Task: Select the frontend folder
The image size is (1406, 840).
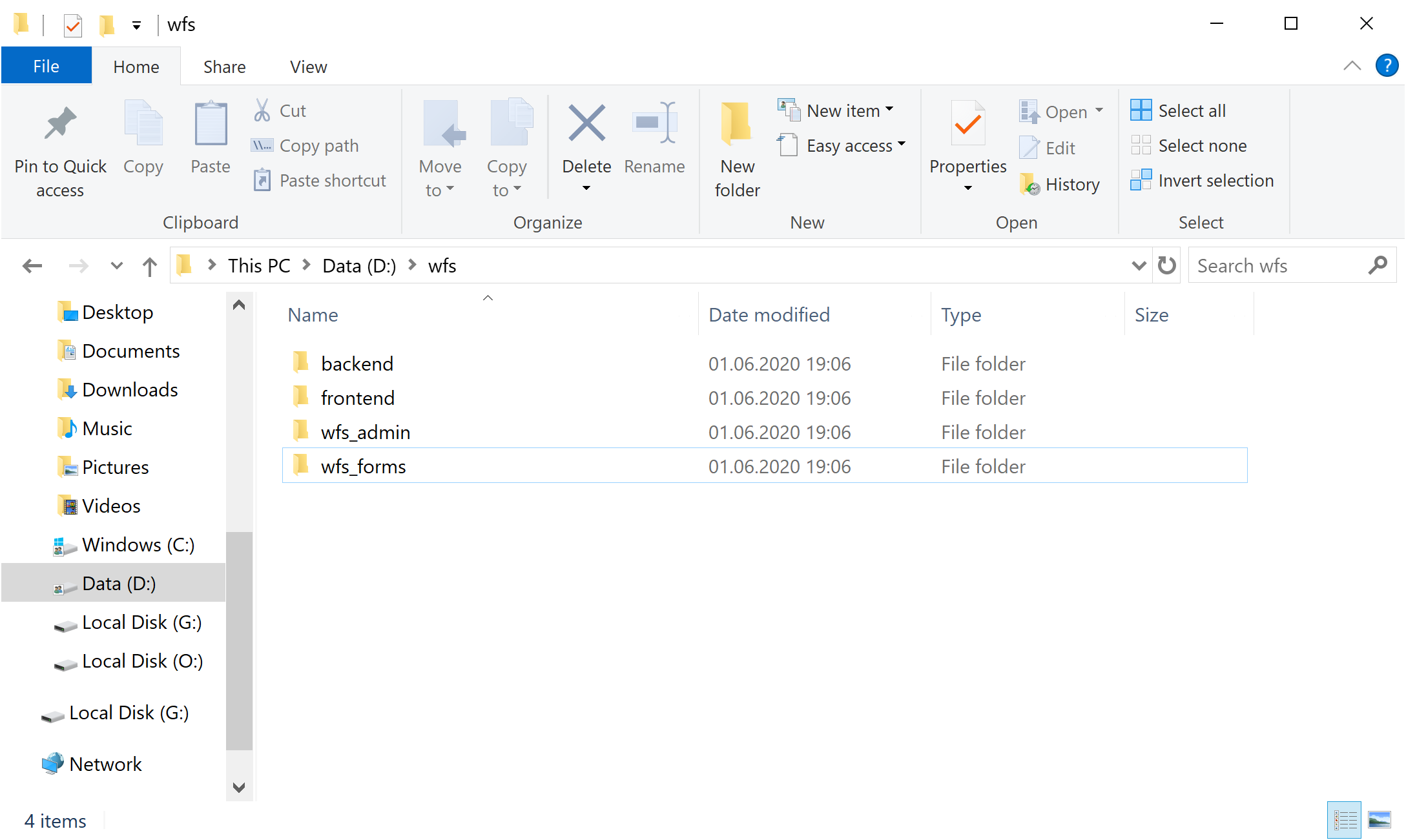Action: click(765, 398)
